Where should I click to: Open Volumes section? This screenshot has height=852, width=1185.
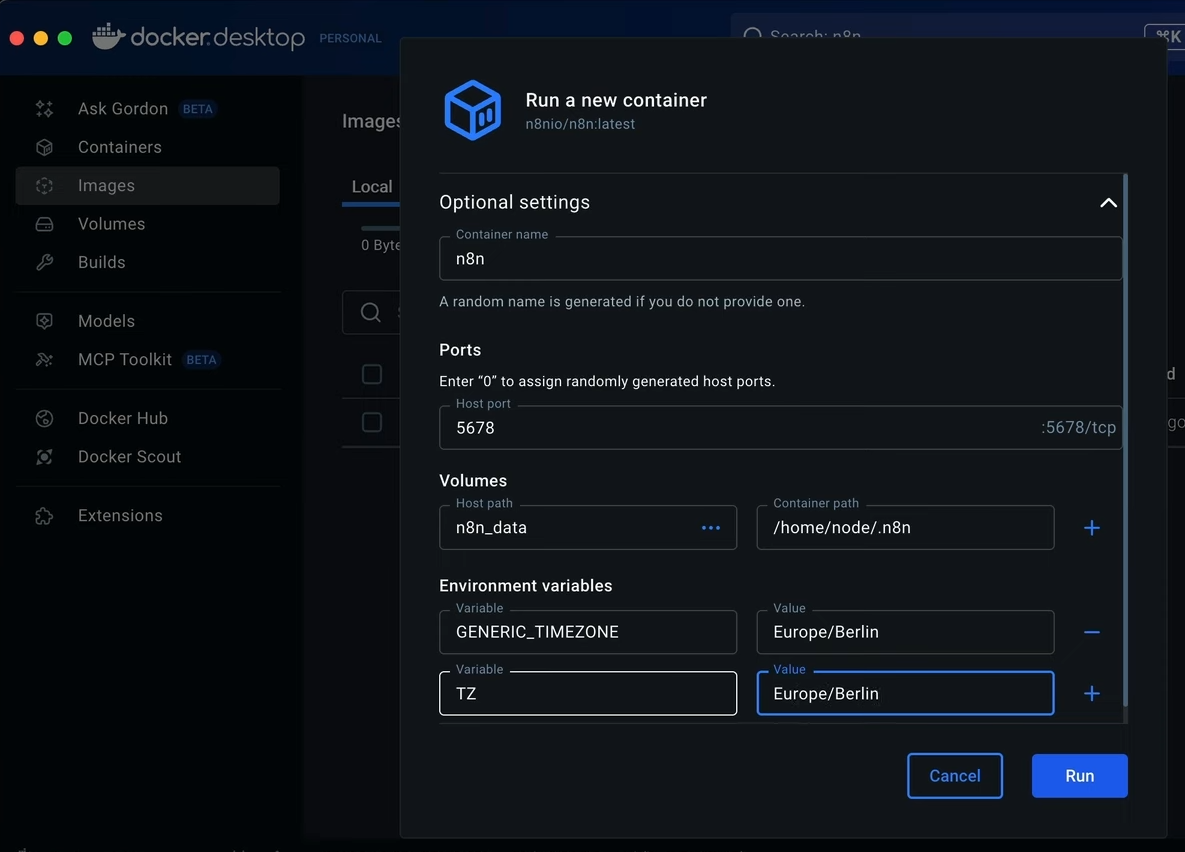pos(148,225)
